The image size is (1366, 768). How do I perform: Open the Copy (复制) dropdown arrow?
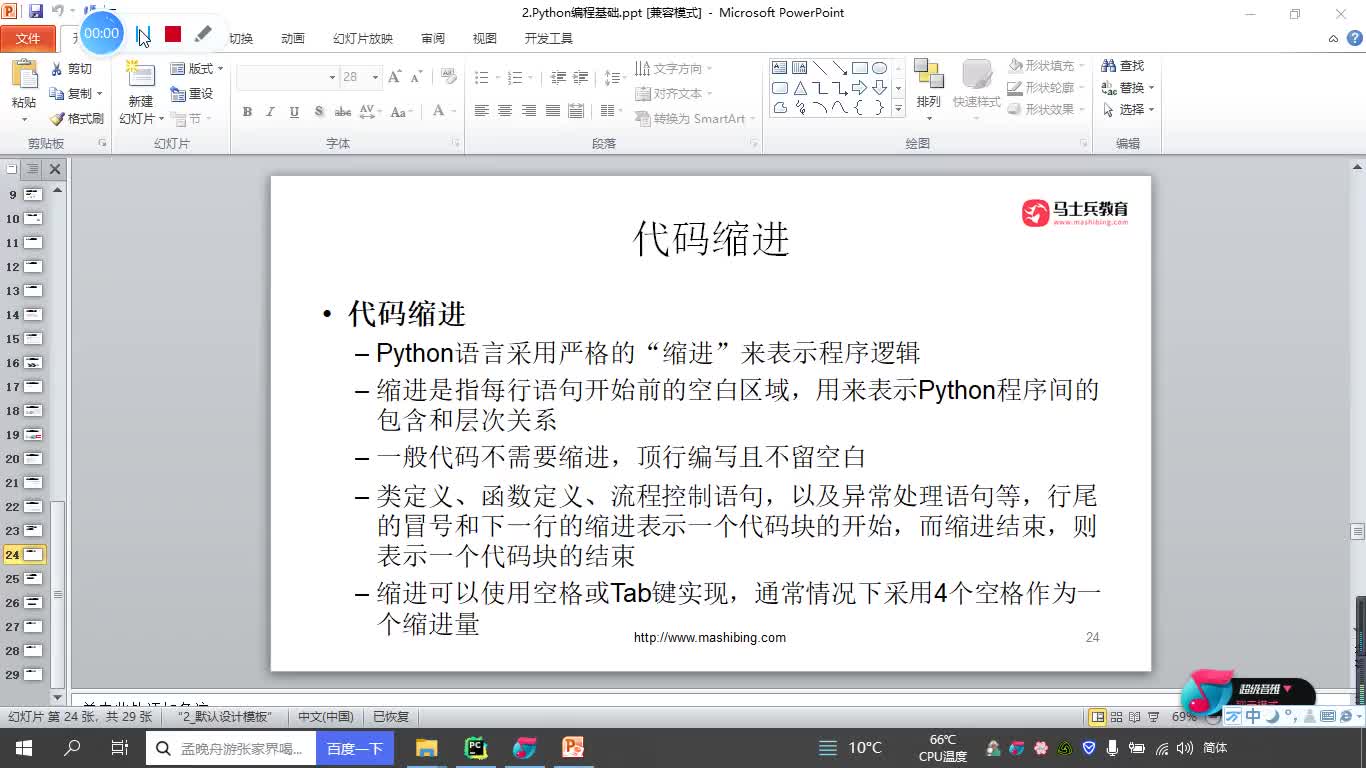pos(100,94)
